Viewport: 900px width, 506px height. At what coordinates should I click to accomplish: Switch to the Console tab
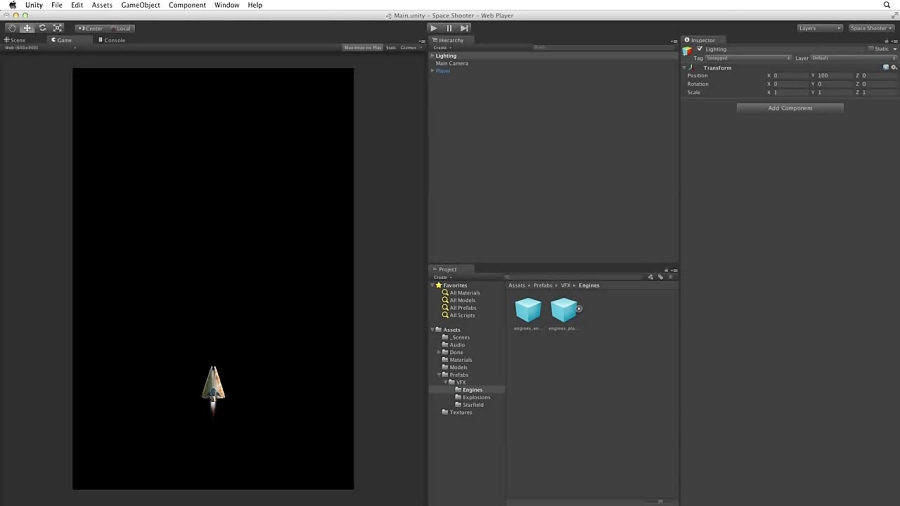coord(112,40)
